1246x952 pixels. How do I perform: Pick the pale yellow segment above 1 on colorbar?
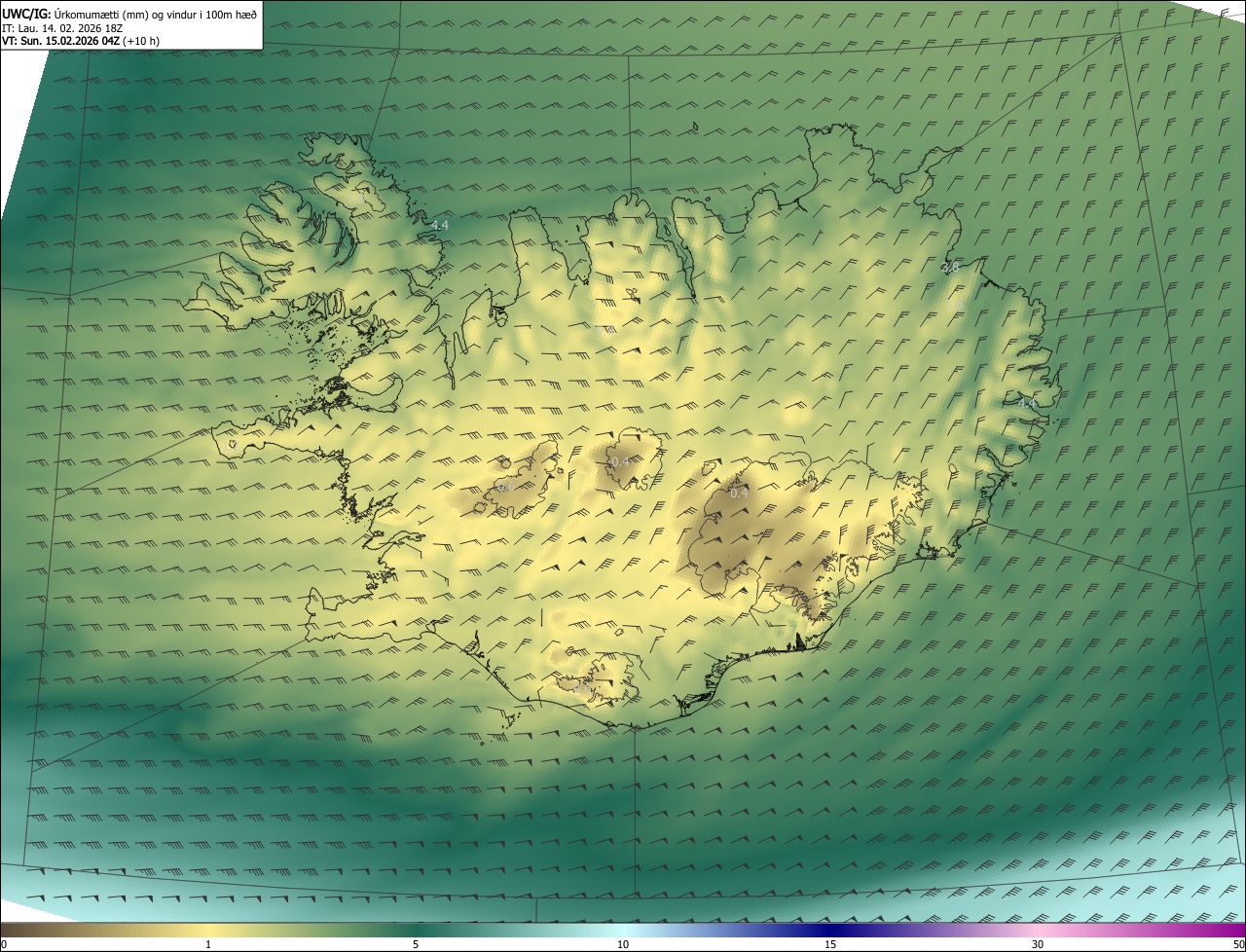tap(208, 931)
